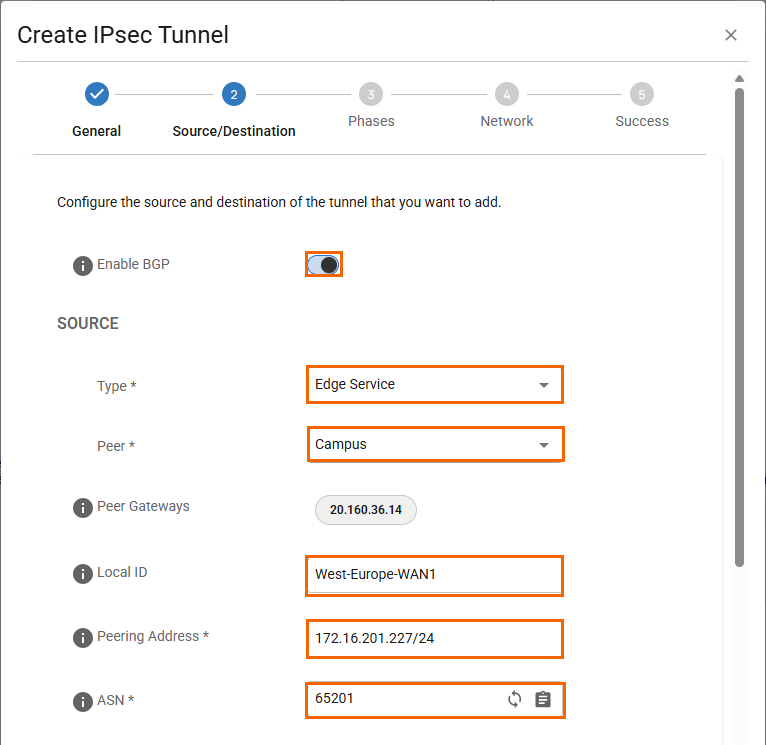Click the info icon next to Local ID
766x745 pixels.
pos(83,574)
